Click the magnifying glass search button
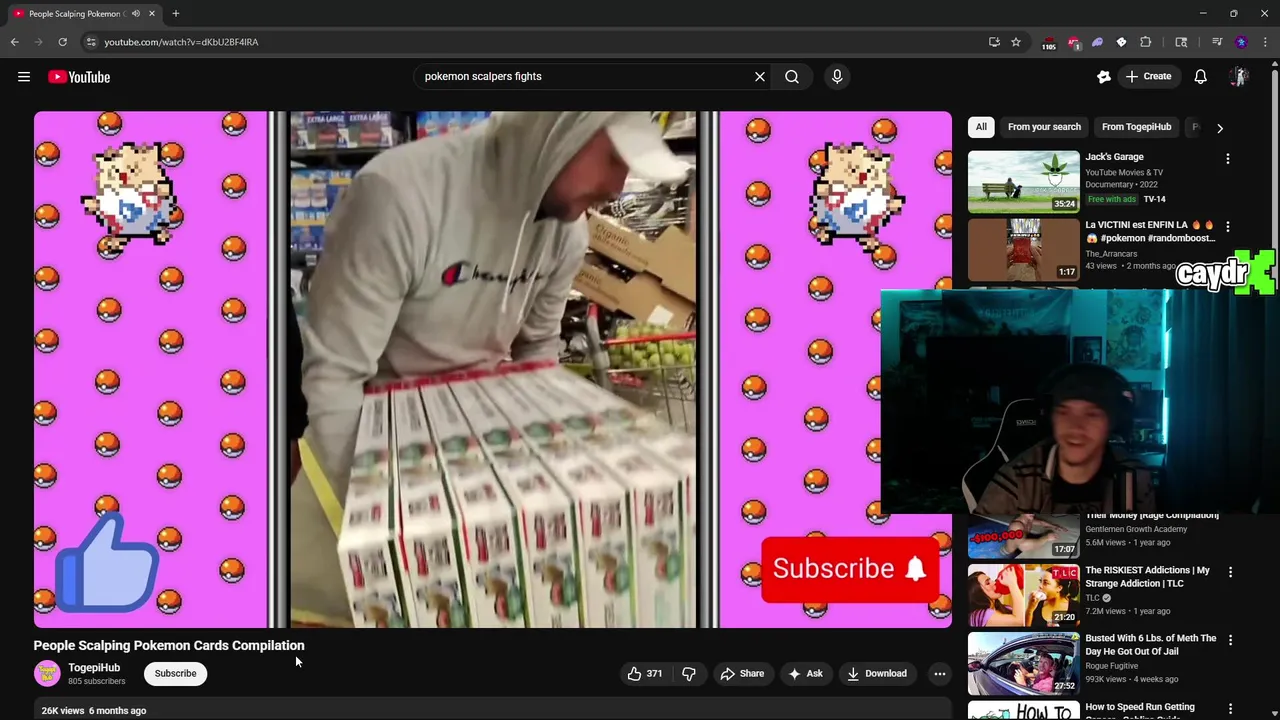 (x=792, y=76)
